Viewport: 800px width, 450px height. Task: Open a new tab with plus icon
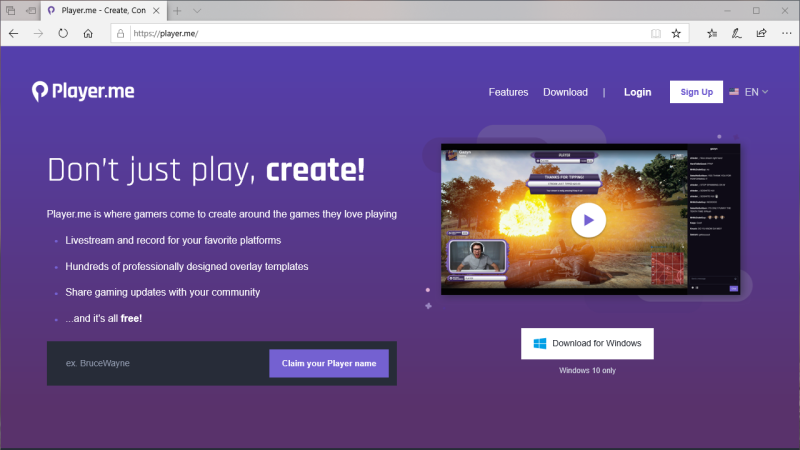pyautogui.click(x=177, y=11)
